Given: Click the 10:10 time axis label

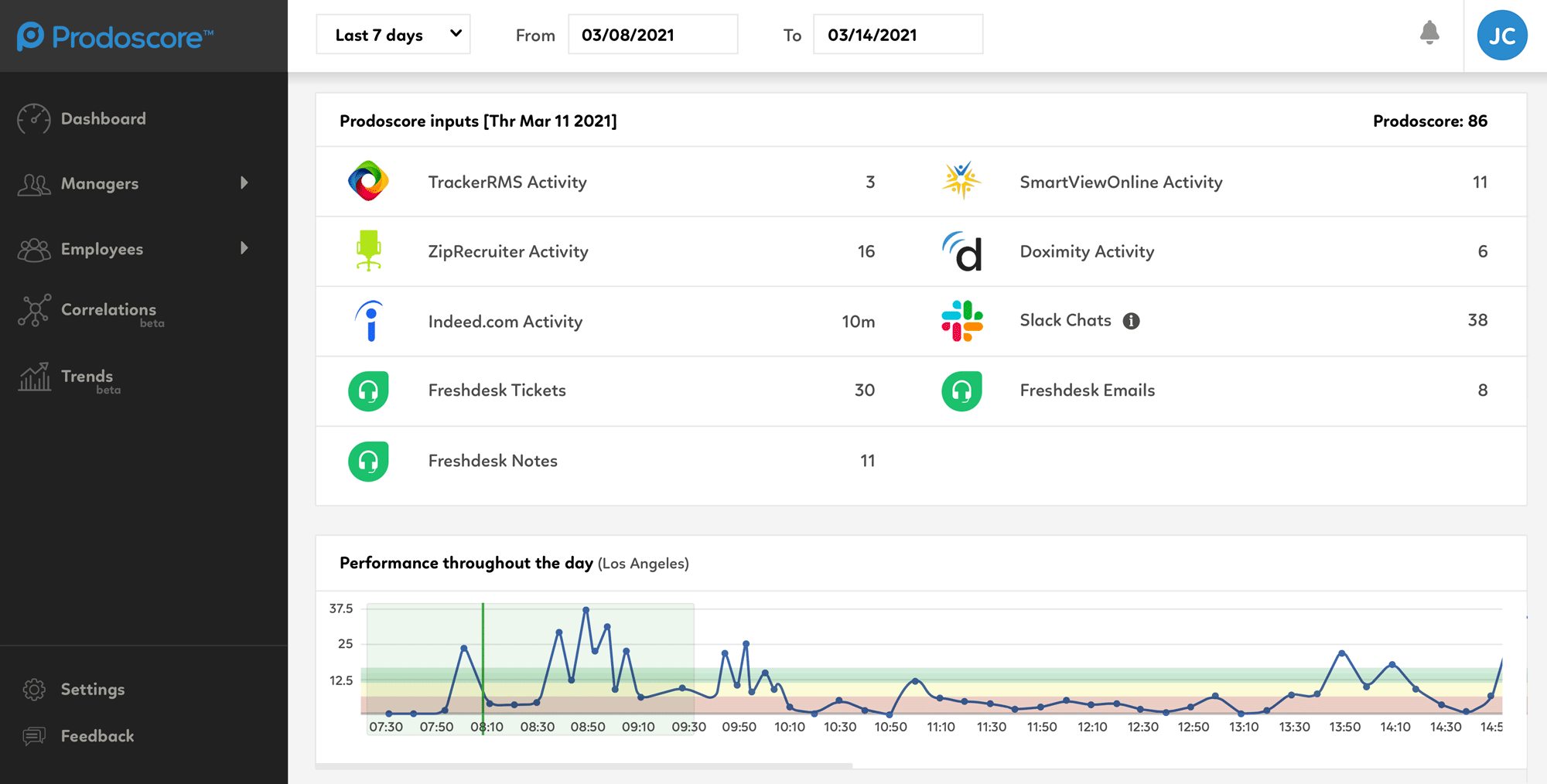Looking at the screenshot, I should [x=789, y=727].
